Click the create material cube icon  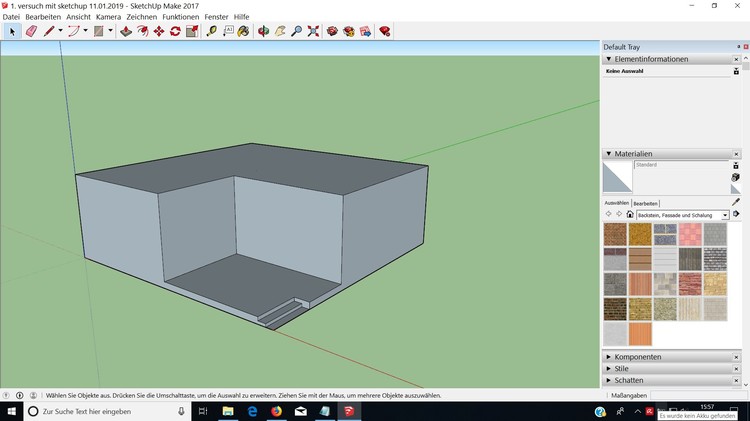736,177
